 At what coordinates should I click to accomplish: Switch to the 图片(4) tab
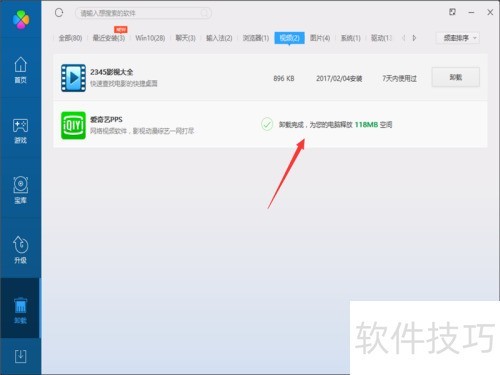[x=320, y=38]
